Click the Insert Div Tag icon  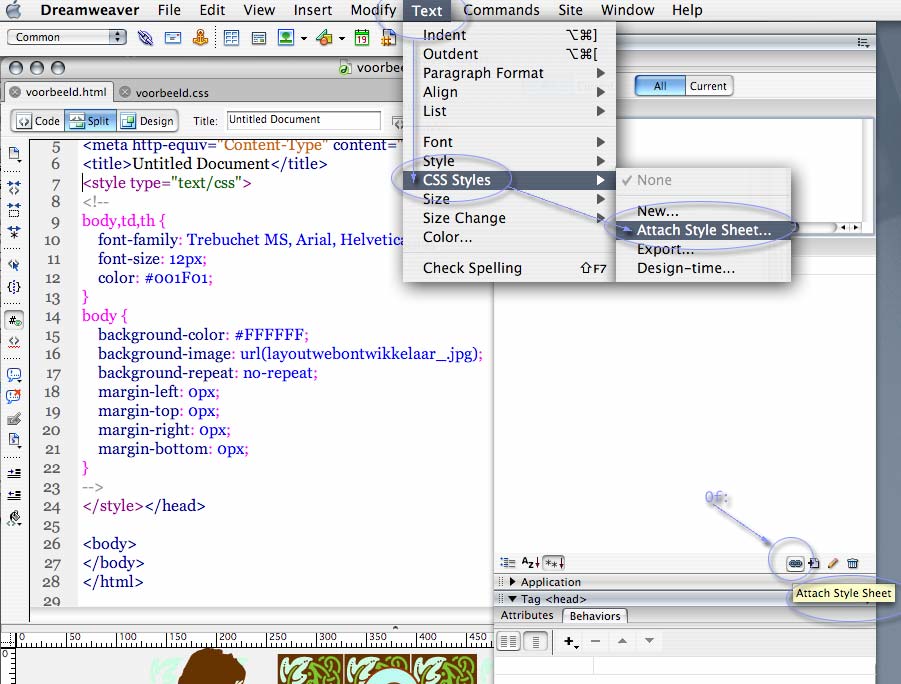coord(259,39)
